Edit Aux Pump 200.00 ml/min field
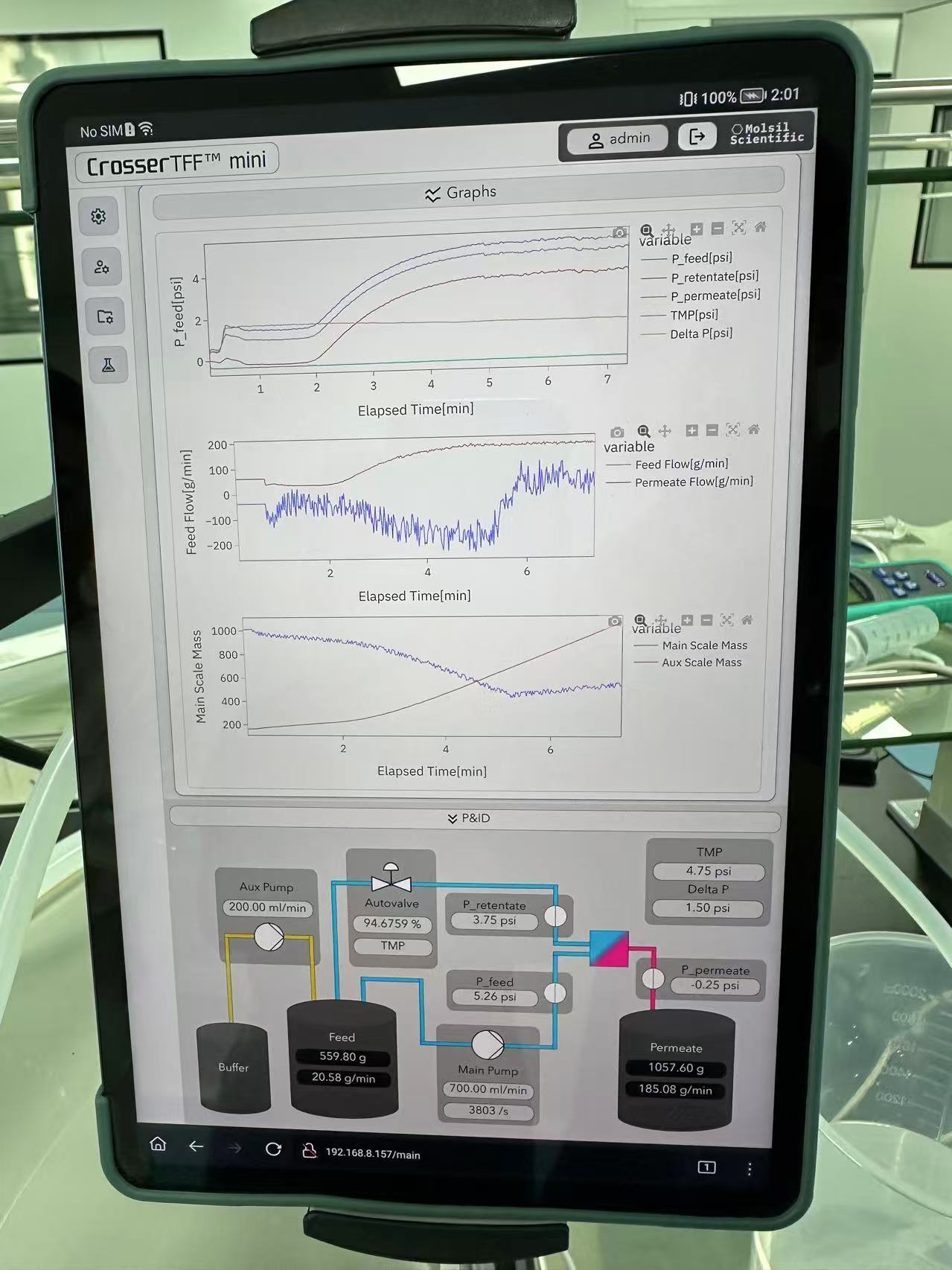The width and height of the screenshot is (952, 1270). point(267,907)
